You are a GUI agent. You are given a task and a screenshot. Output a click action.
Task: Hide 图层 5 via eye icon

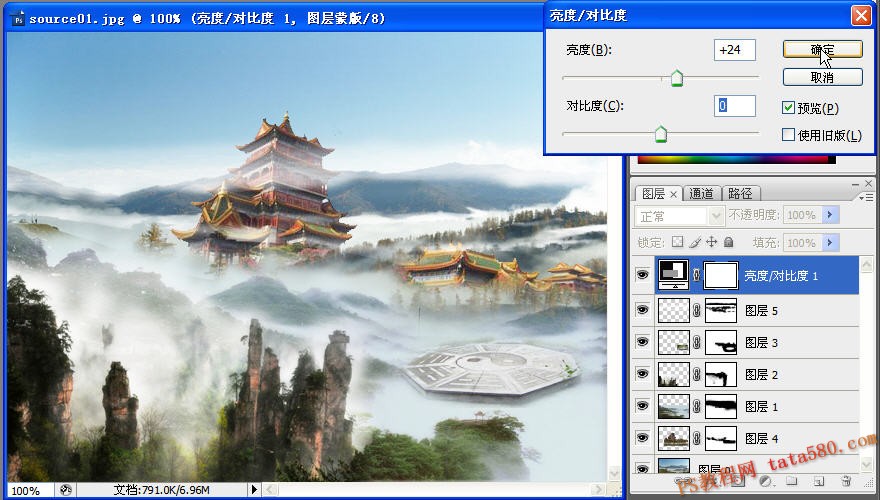(643, 310)
